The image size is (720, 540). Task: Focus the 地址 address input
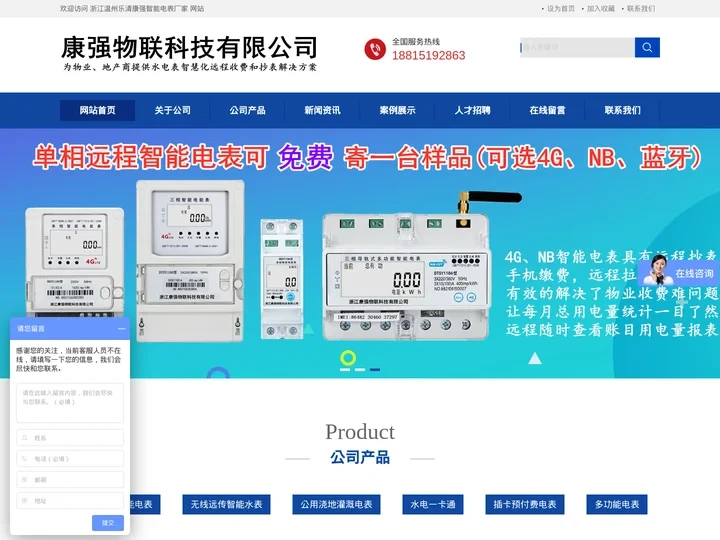click(x=70, y=501)
